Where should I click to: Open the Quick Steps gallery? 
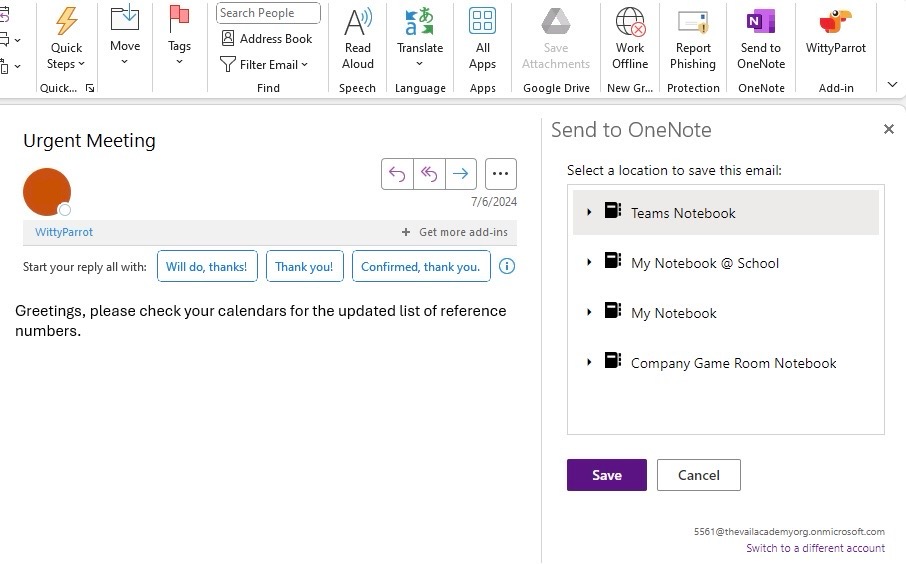tap(66, 38)
